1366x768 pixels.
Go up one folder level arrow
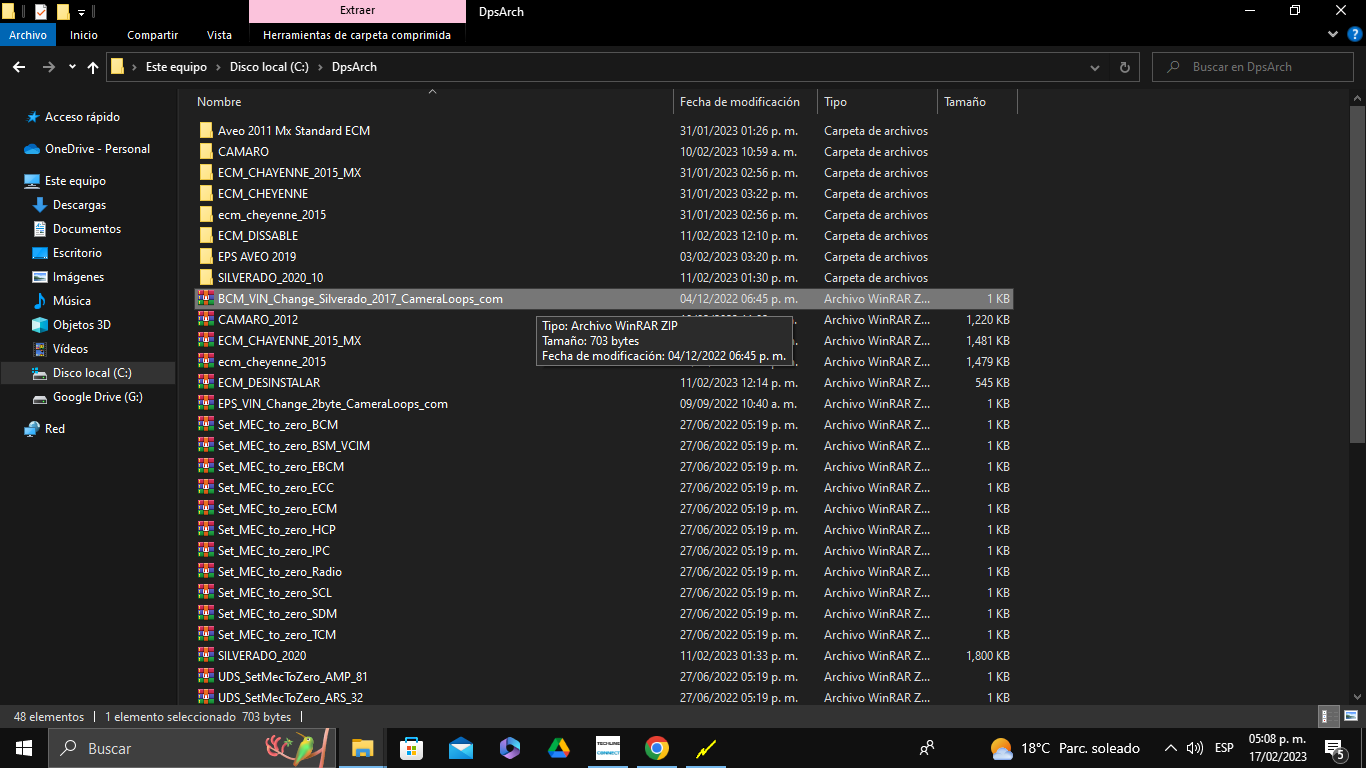click(93, 67)
